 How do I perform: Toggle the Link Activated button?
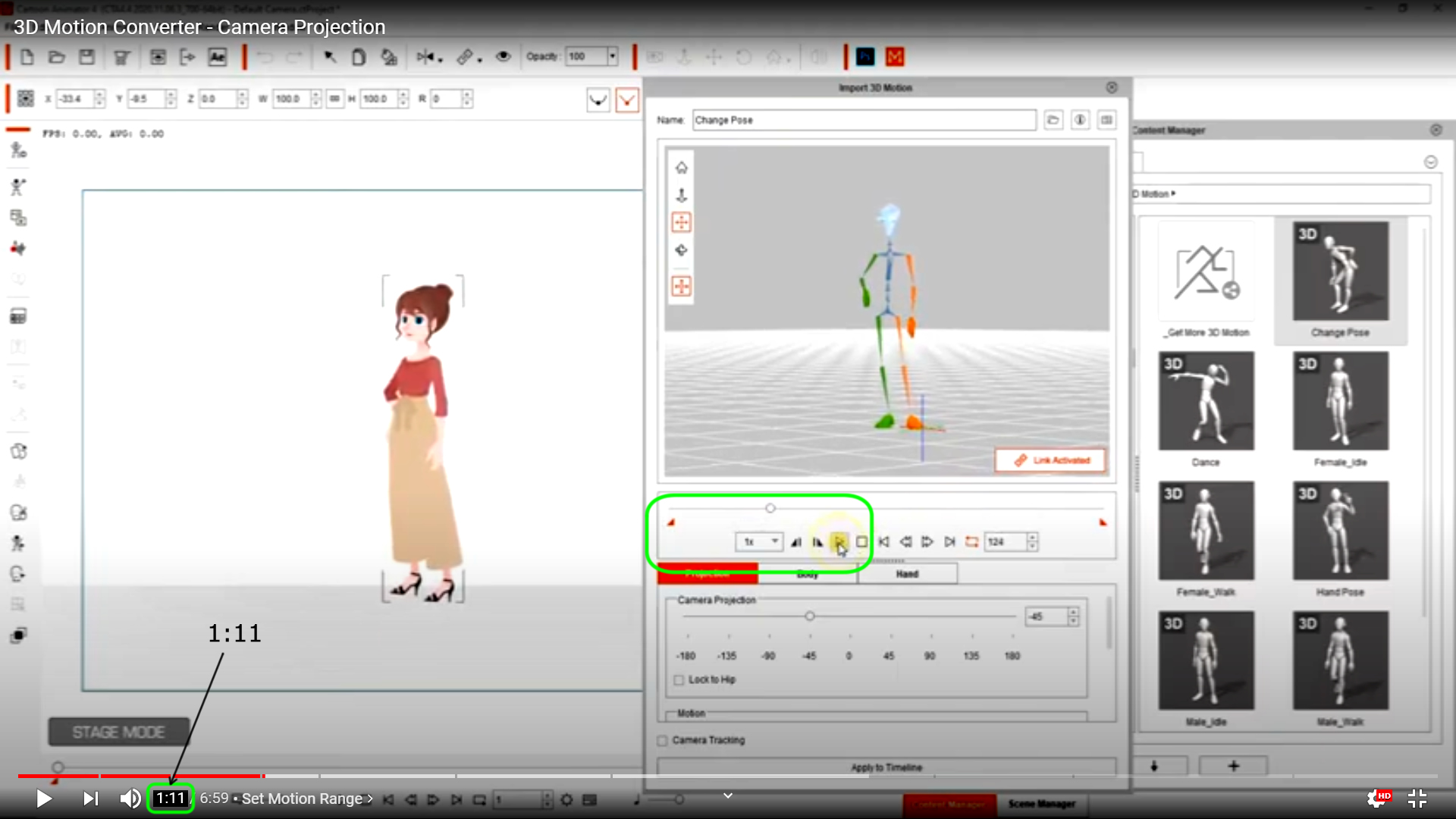point(1050,460)
